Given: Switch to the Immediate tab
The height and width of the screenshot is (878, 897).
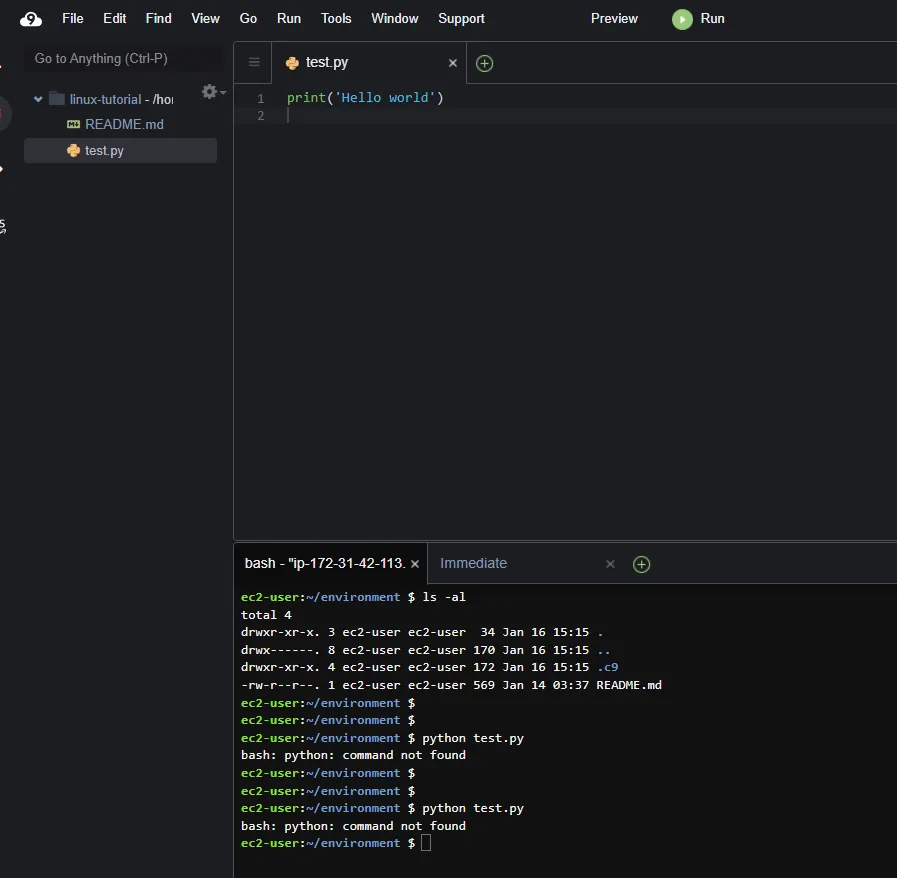Looking at the screenshot, I should tap(473, 563).
